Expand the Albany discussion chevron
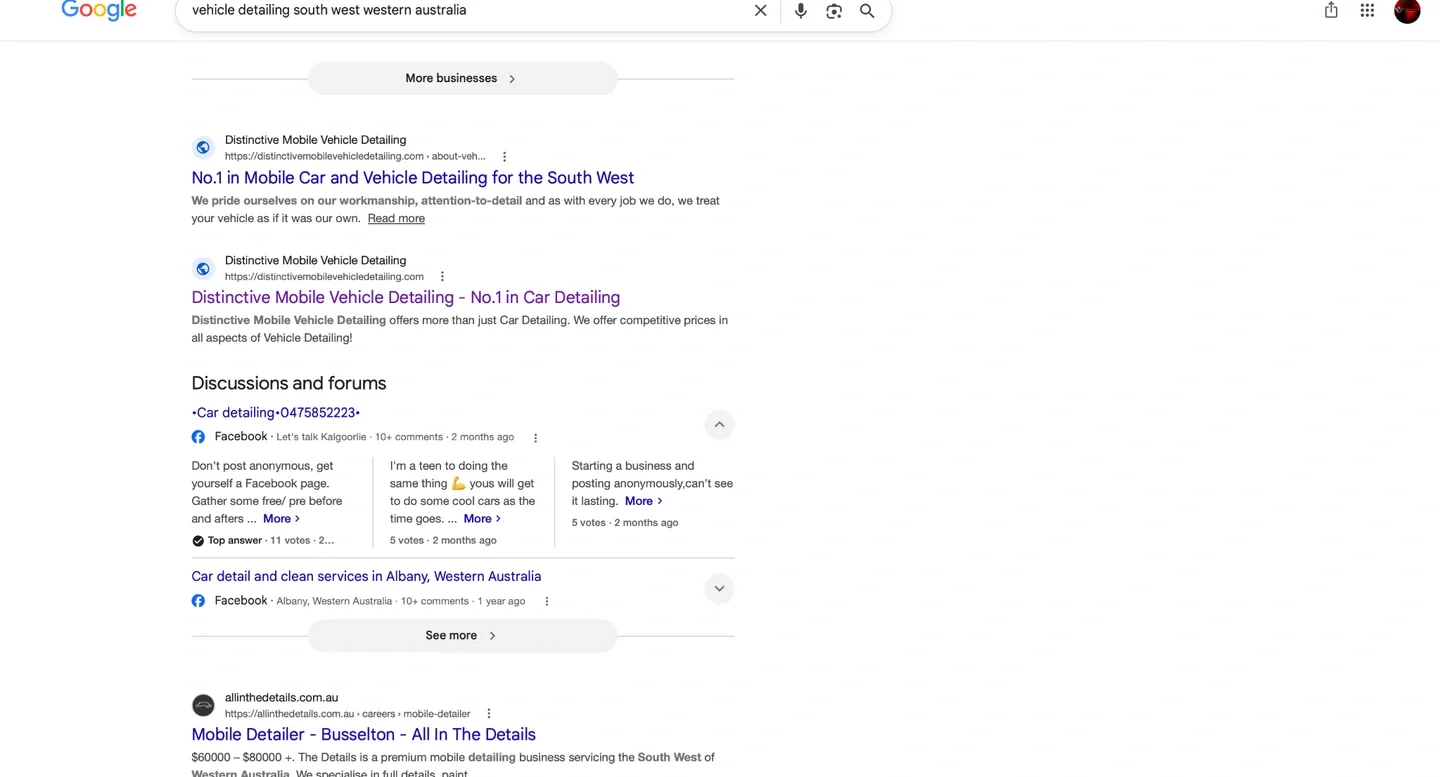 (x=719, y=589)
